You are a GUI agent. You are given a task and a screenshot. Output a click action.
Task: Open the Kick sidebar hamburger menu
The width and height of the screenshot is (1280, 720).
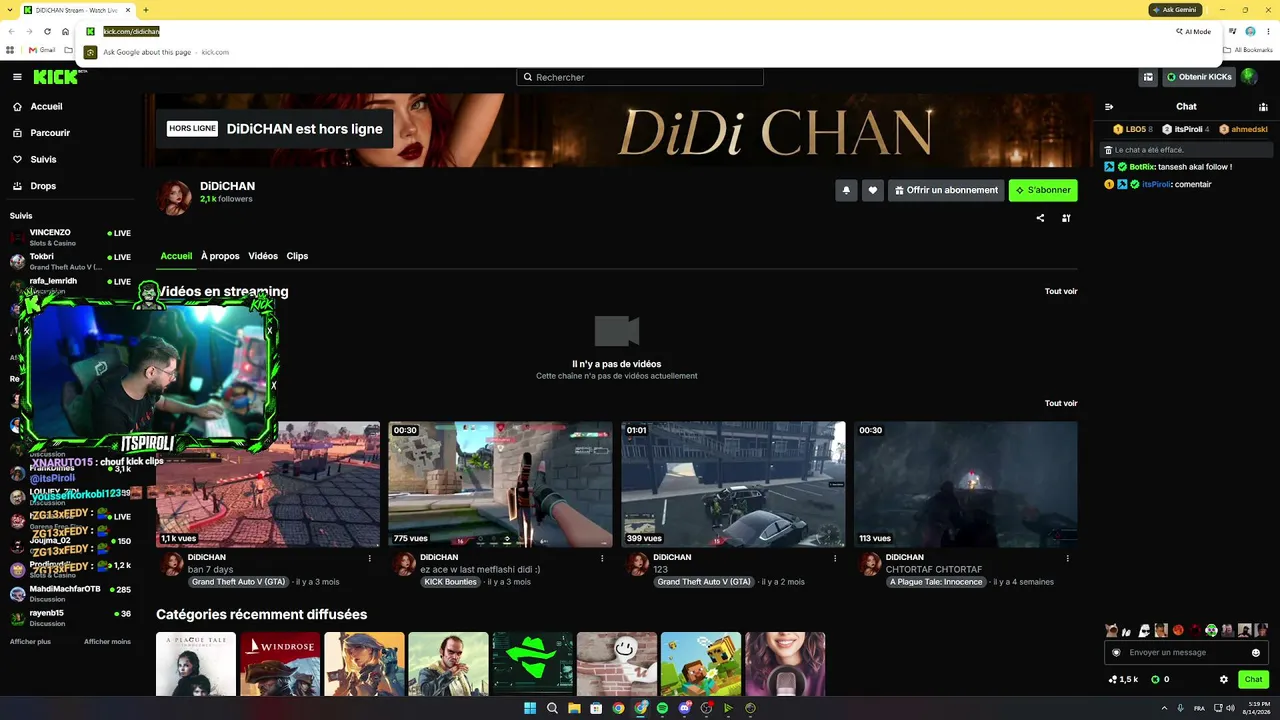point(17,77)
